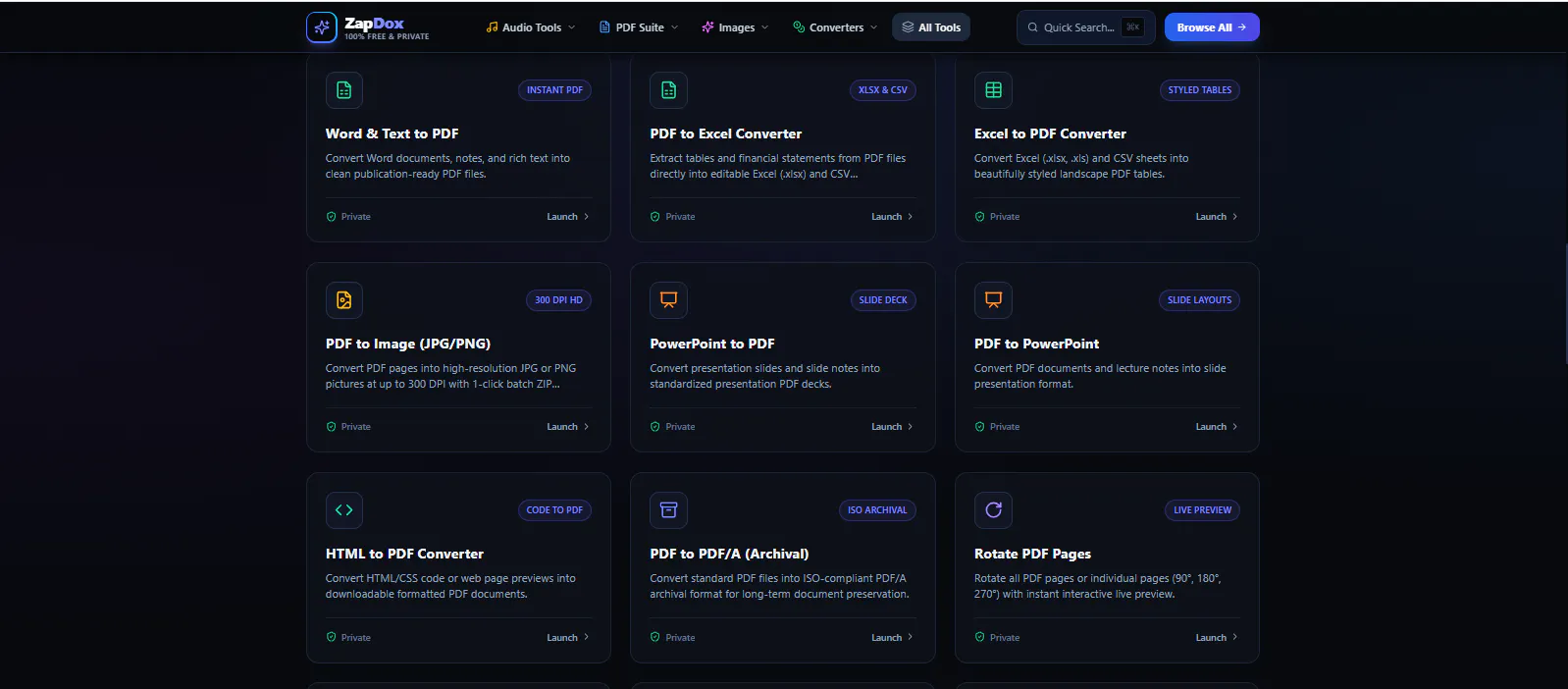Launch the PDF to Image tool
The image size is (1568, 689).
(x=568, y=427)
